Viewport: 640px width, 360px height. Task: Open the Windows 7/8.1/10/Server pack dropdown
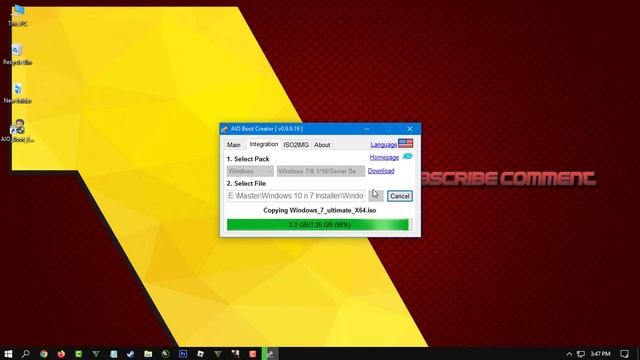point(320,171)
